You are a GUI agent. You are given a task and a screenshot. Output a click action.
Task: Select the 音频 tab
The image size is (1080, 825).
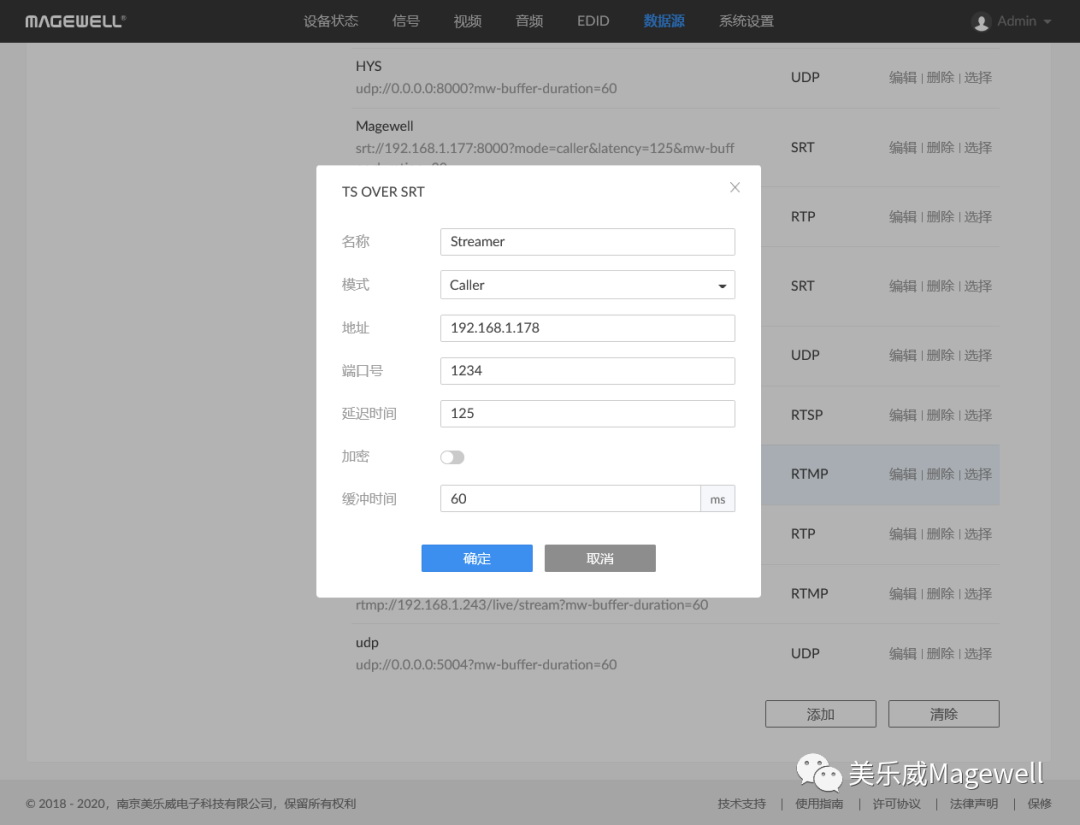(x=529, y=21)
